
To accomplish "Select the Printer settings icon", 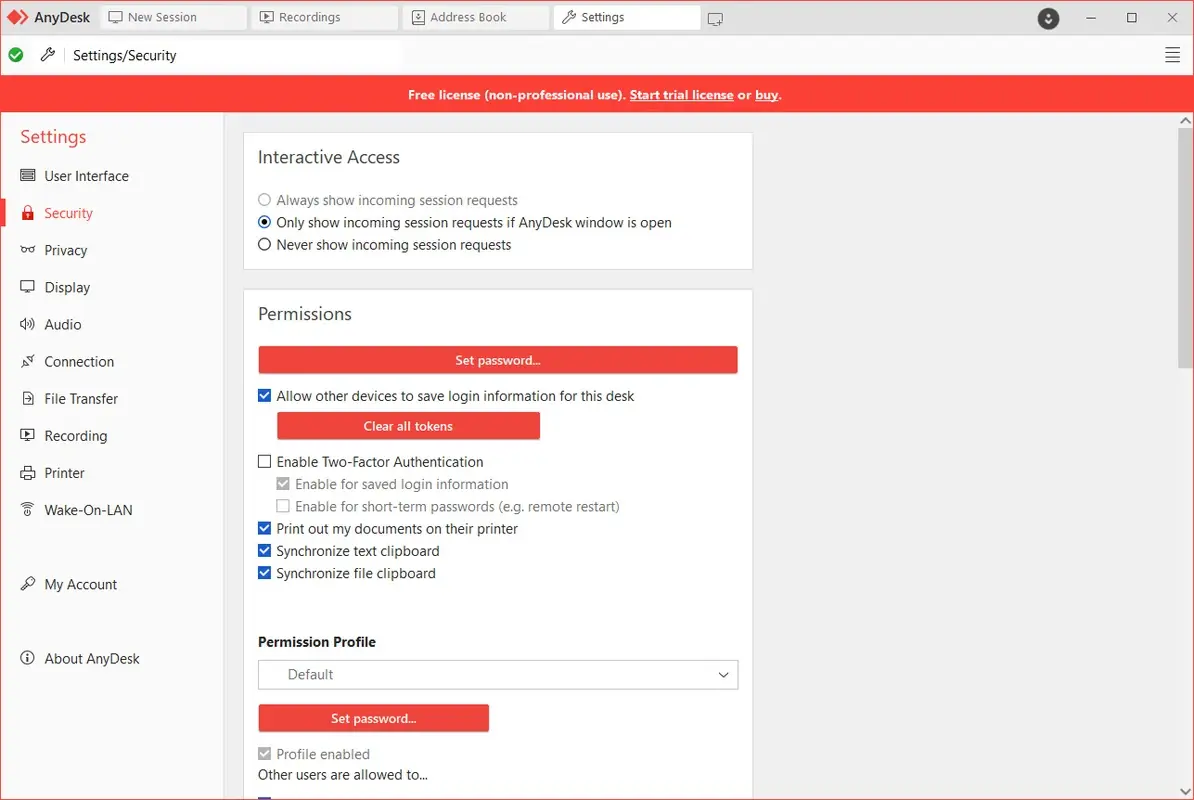I will pos(25,472).
